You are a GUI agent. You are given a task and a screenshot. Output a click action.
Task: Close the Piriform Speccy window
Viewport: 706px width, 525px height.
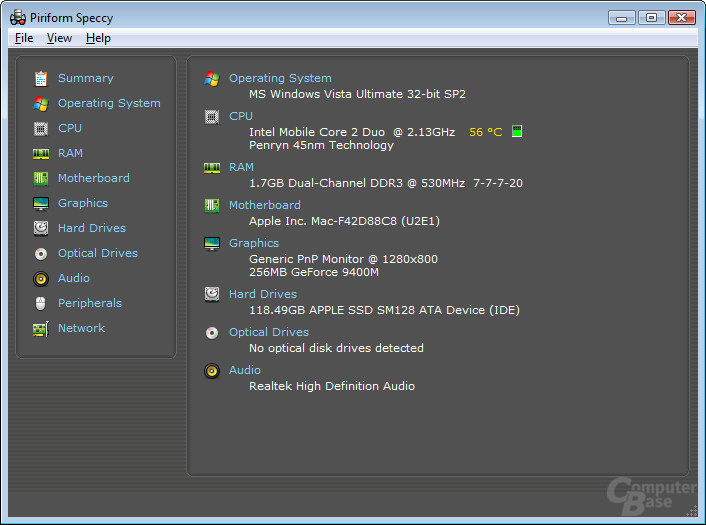[682, 18]
